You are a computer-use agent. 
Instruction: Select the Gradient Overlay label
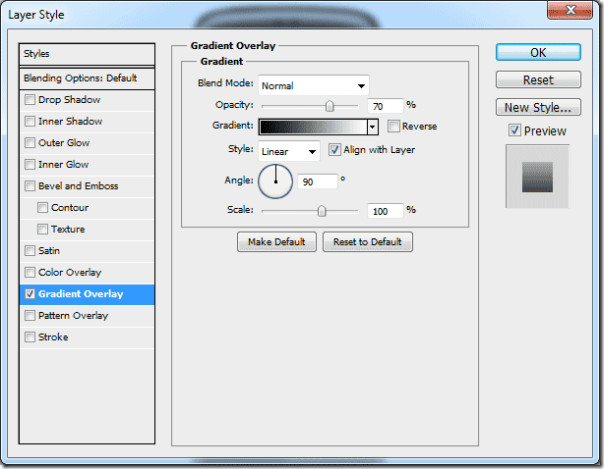point(81,294)
